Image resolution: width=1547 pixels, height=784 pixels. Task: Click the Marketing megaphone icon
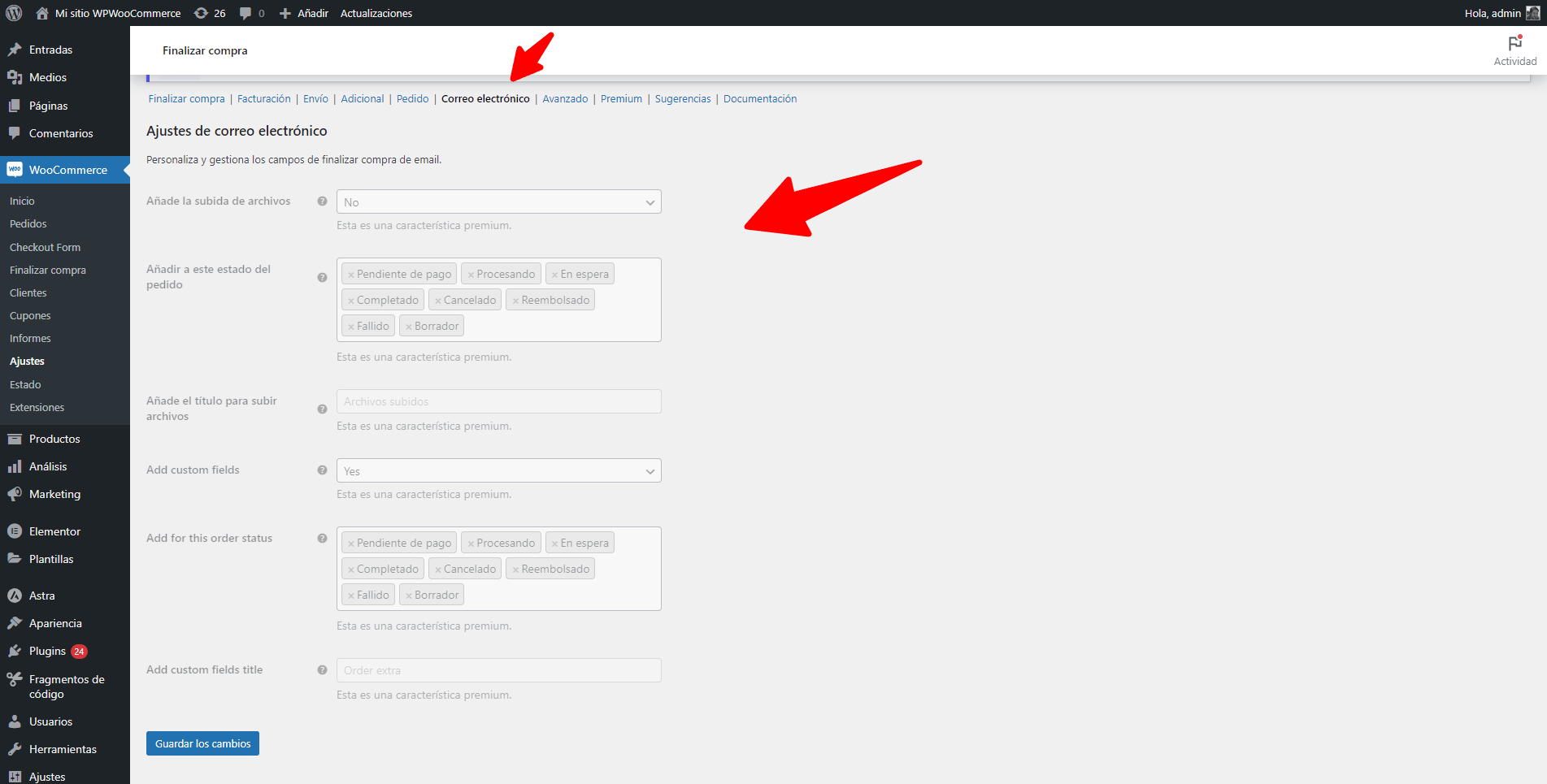tap(15, 494)
